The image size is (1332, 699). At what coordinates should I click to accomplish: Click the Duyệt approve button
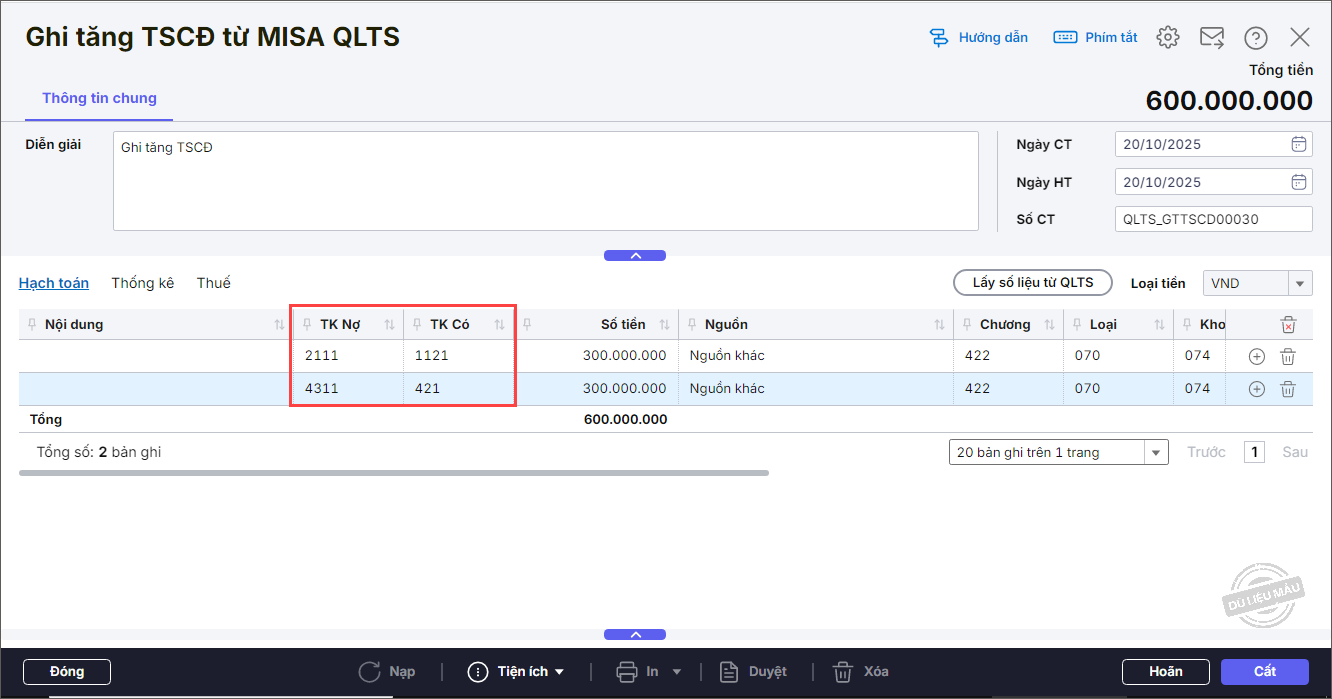[754, 672]
